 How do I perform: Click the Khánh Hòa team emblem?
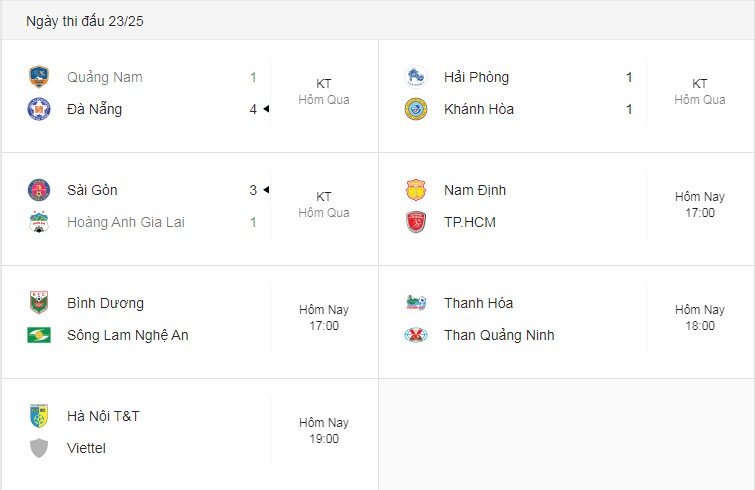pyautogui.click(x=416, y=109)
